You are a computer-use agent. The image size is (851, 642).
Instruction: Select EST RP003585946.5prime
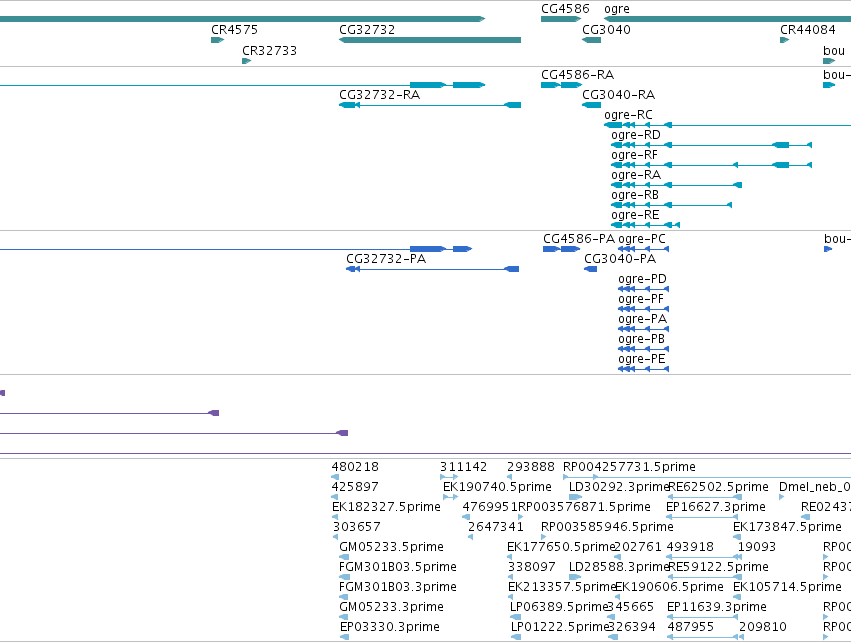click(x=607, y=527)
